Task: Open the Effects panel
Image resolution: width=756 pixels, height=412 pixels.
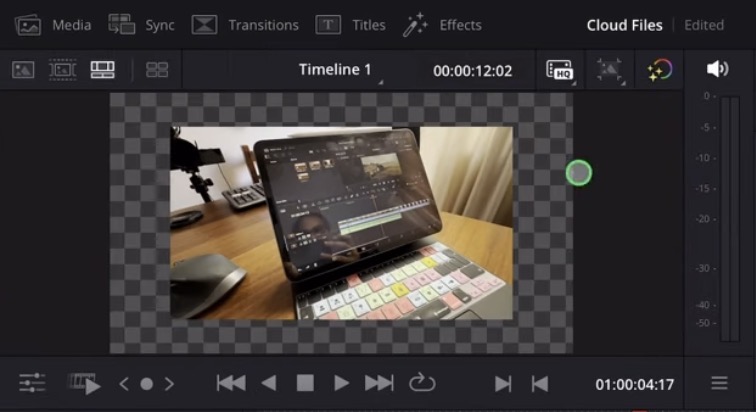Action: point(442,25)
